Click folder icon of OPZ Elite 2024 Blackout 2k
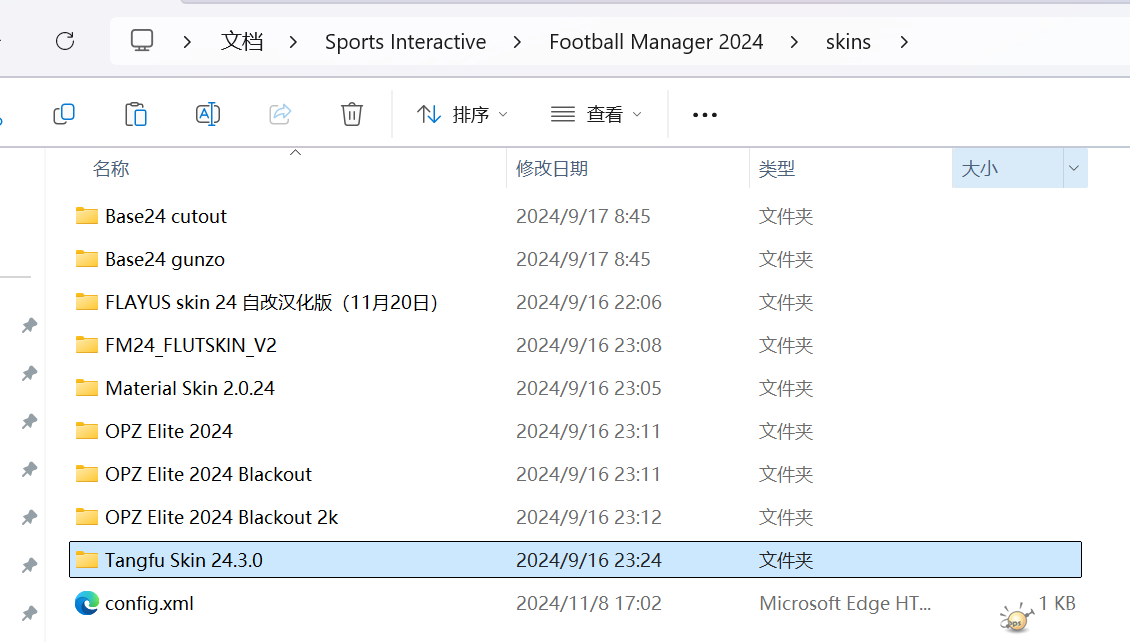Screen dimensions: 1130x642 click(86, 517)
